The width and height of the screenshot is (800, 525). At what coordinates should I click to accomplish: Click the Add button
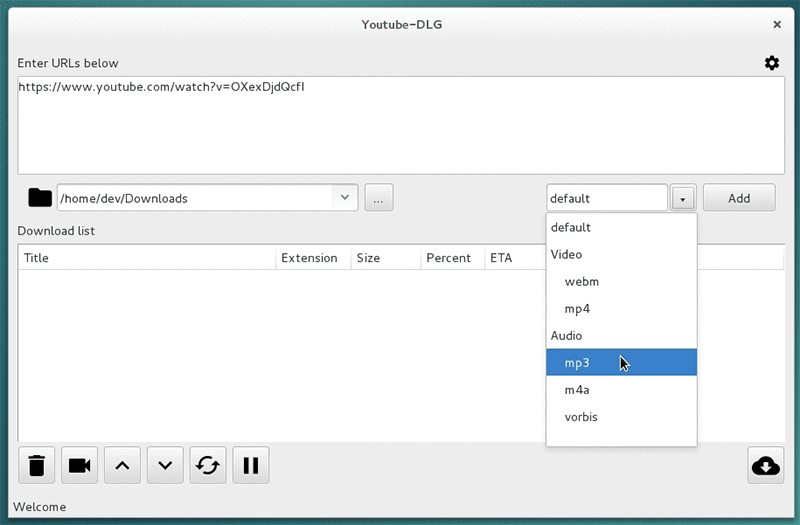tap(739, 198)
